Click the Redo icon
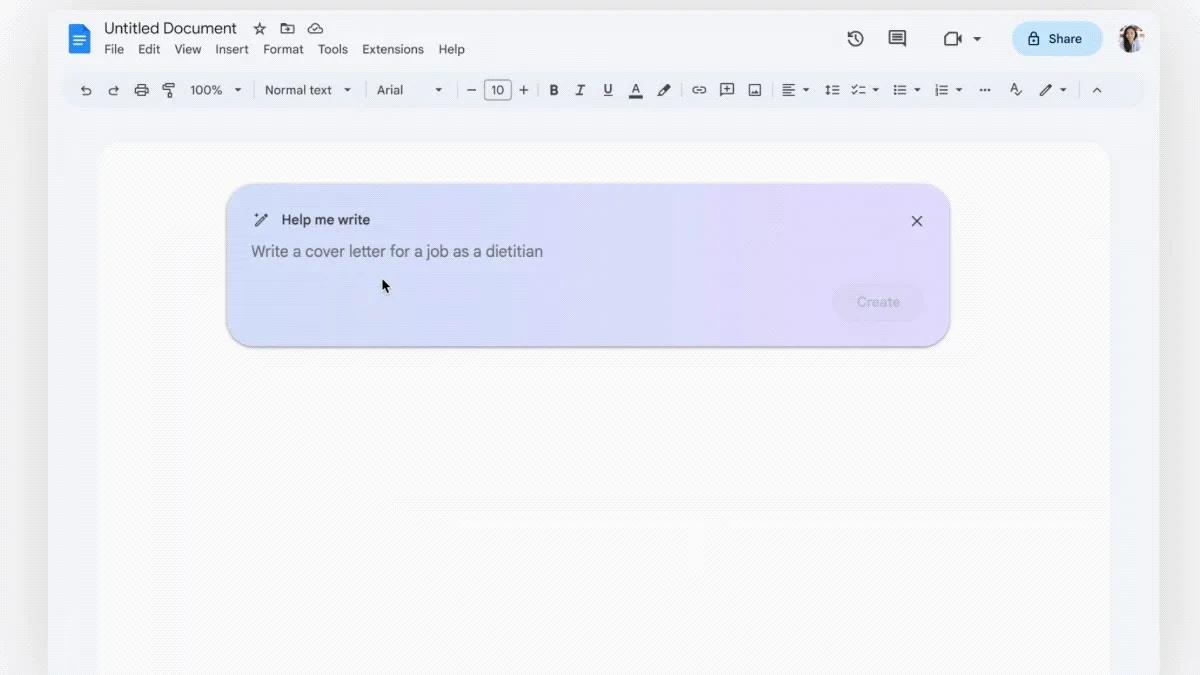 point(113,90)
